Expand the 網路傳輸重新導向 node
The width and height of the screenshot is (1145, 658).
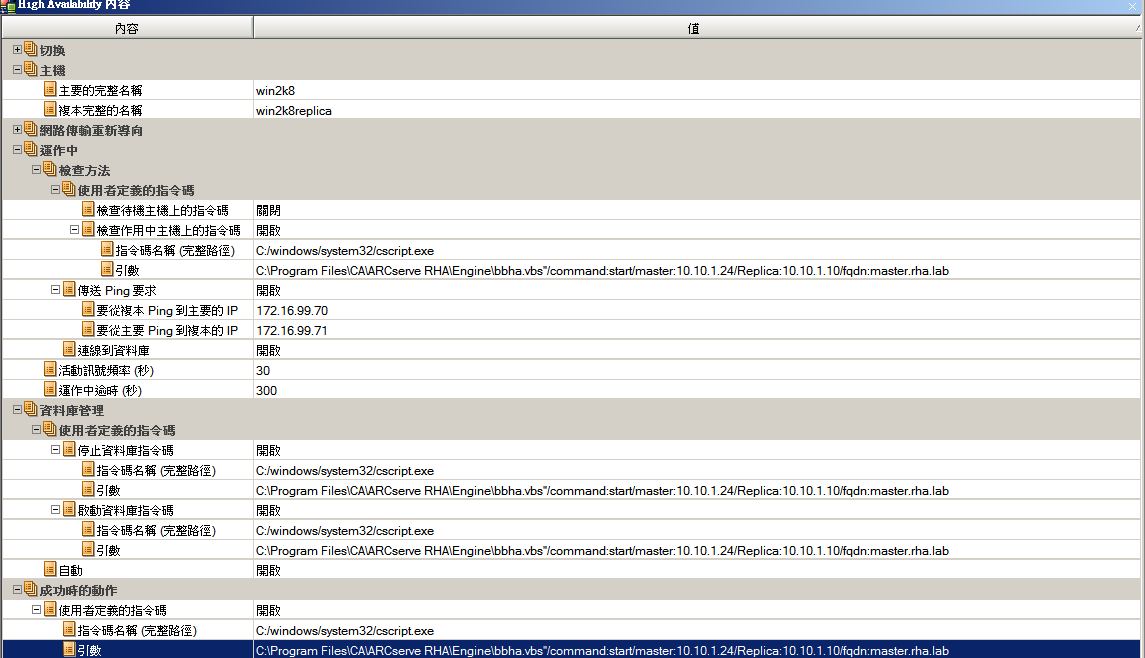[18, 130]
